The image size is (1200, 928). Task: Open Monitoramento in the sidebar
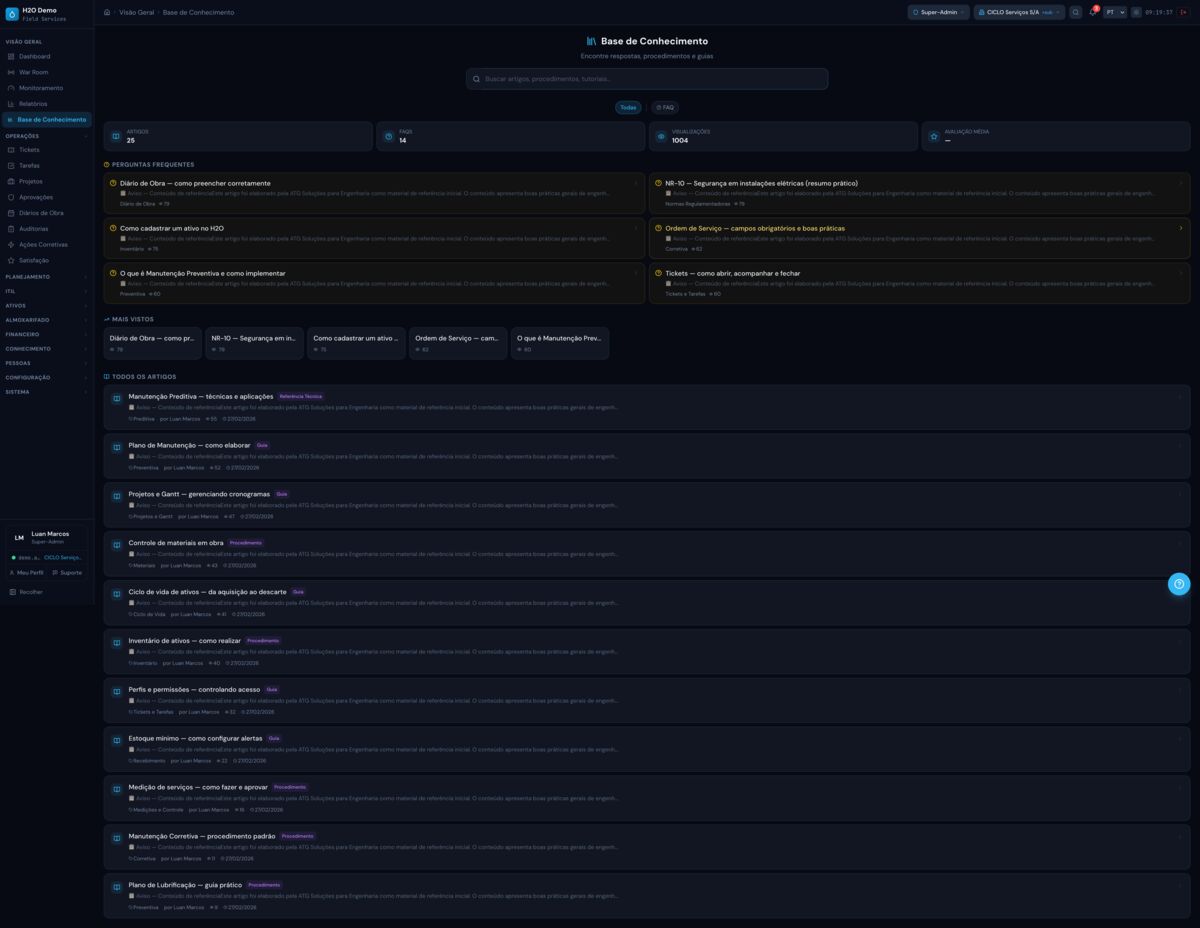pyautogui.click(x=47, y=88)
